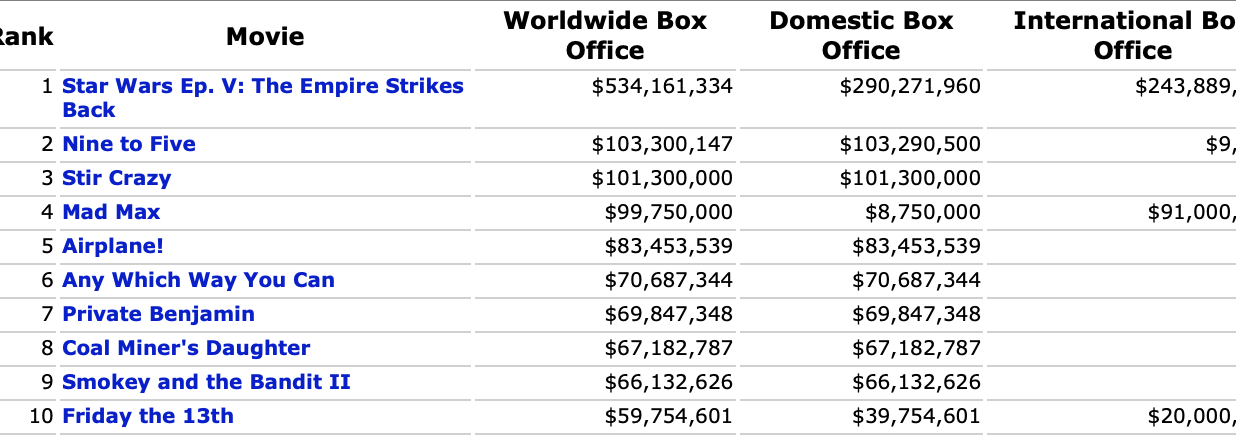The height and width of the screenshot is (438, 1236).
Task: Open Private Benjamin movie page
Action: (158, 314)
